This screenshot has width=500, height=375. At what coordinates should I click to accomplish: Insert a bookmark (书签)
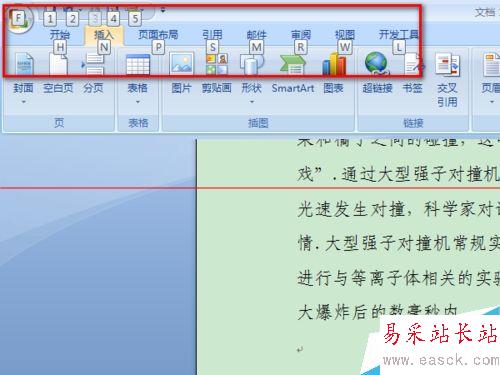pyautogui.click(x=413, y=73)
